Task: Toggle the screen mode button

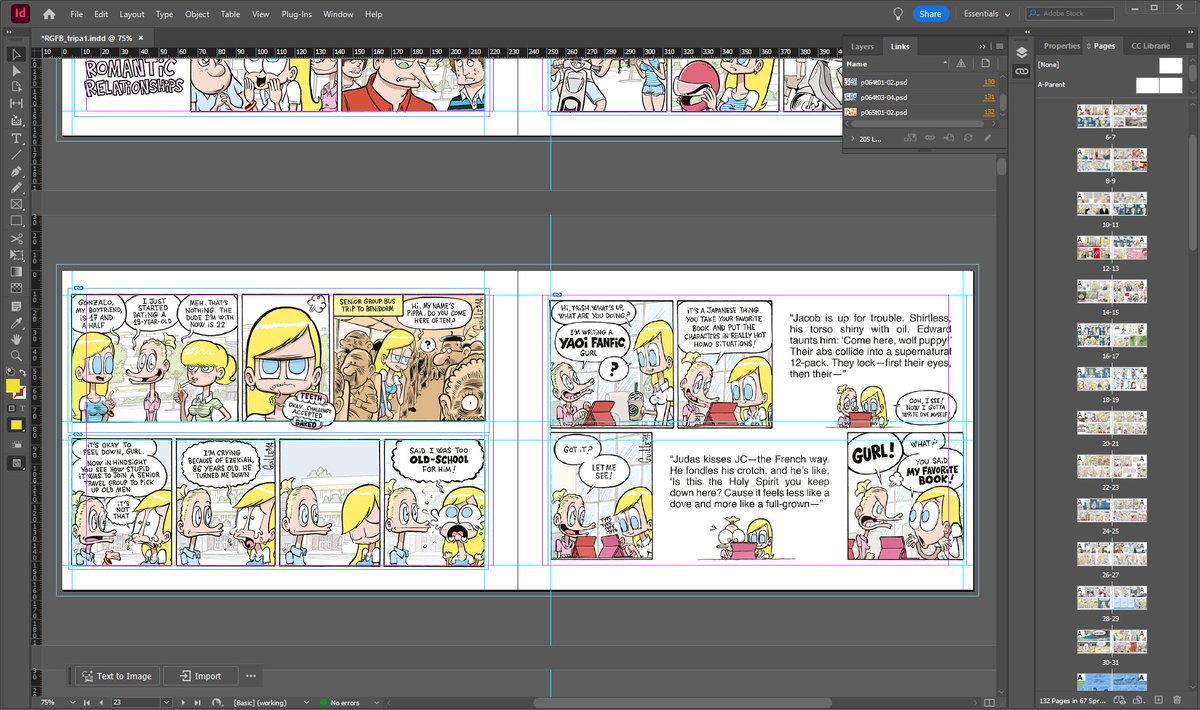Action: (x=16, y=463)
